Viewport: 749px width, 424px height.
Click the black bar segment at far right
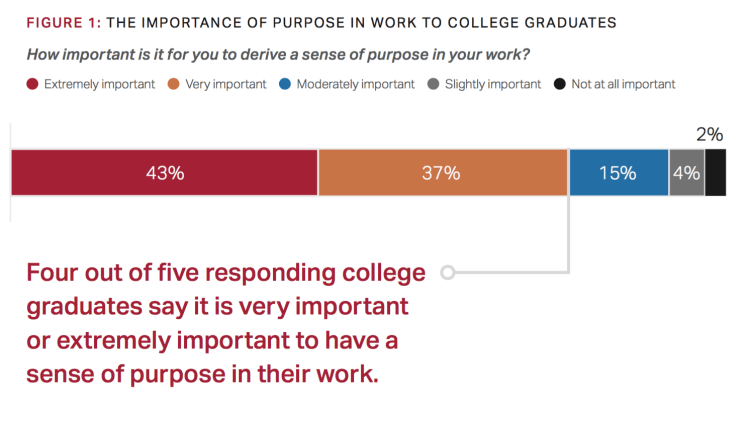[x=715, y=173]
